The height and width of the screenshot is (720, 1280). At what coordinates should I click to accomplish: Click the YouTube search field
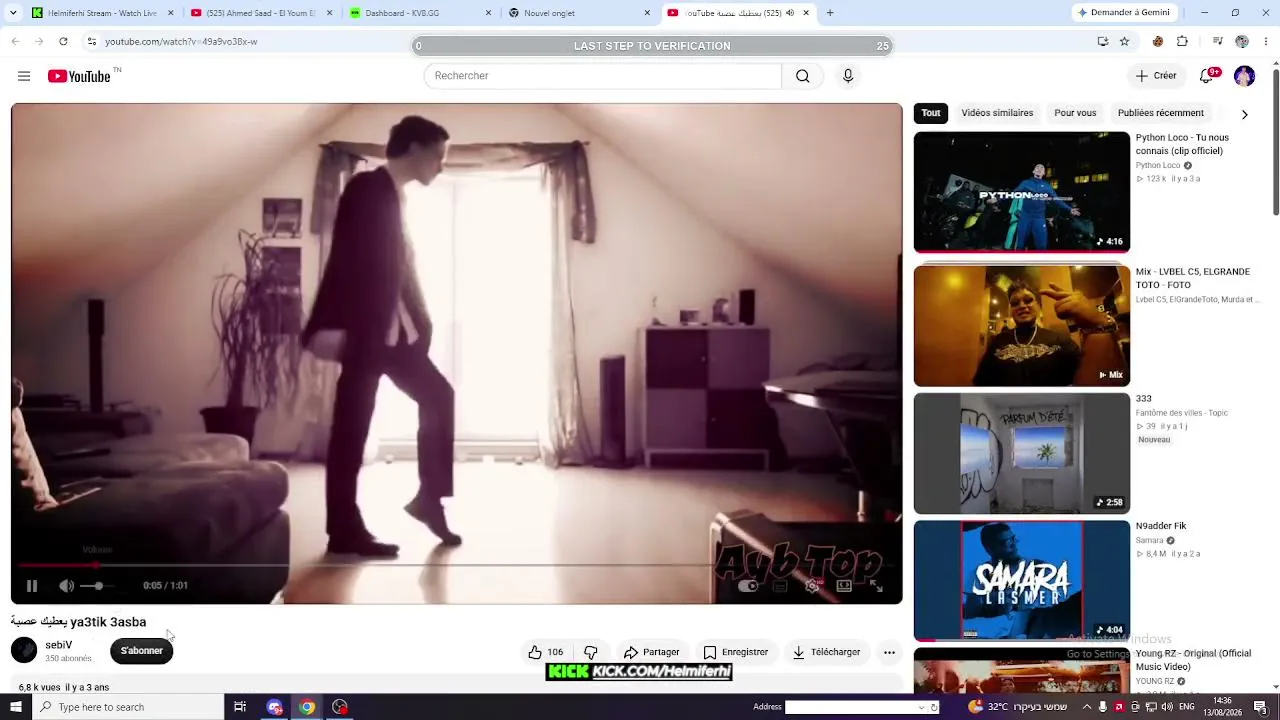[602, 76]
